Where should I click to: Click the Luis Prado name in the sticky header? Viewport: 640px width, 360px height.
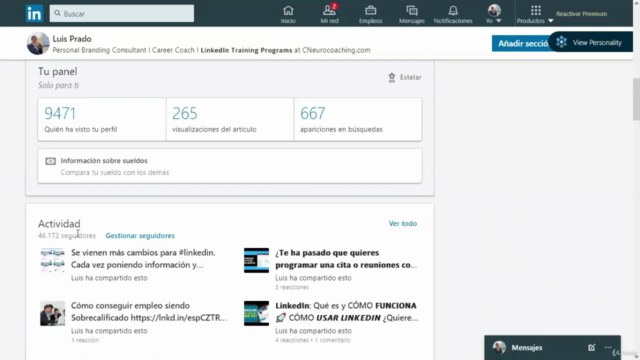[x=72, y=39]
